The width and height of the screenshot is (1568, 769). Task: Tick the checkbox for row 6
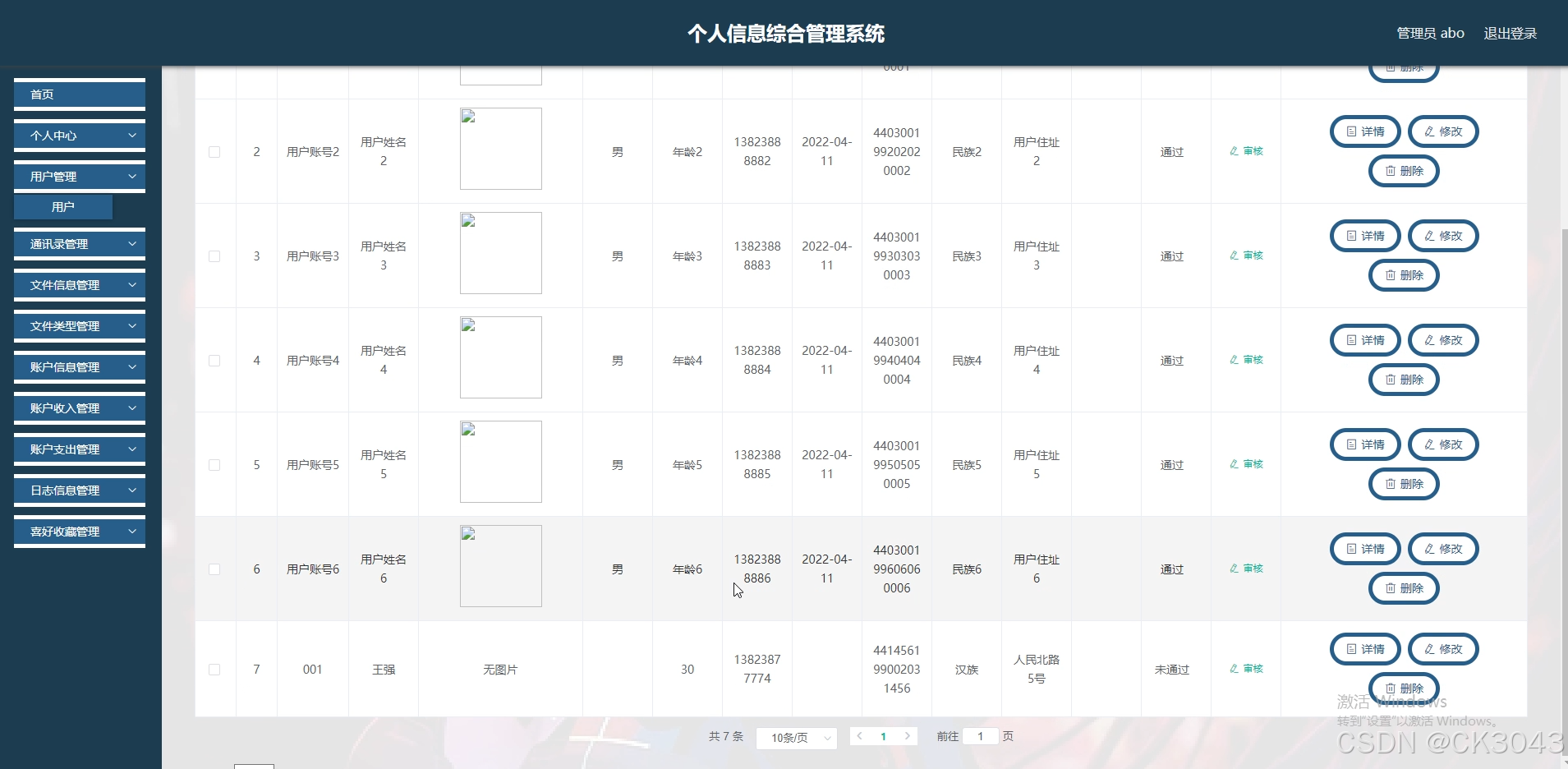(x=214, y=569)
